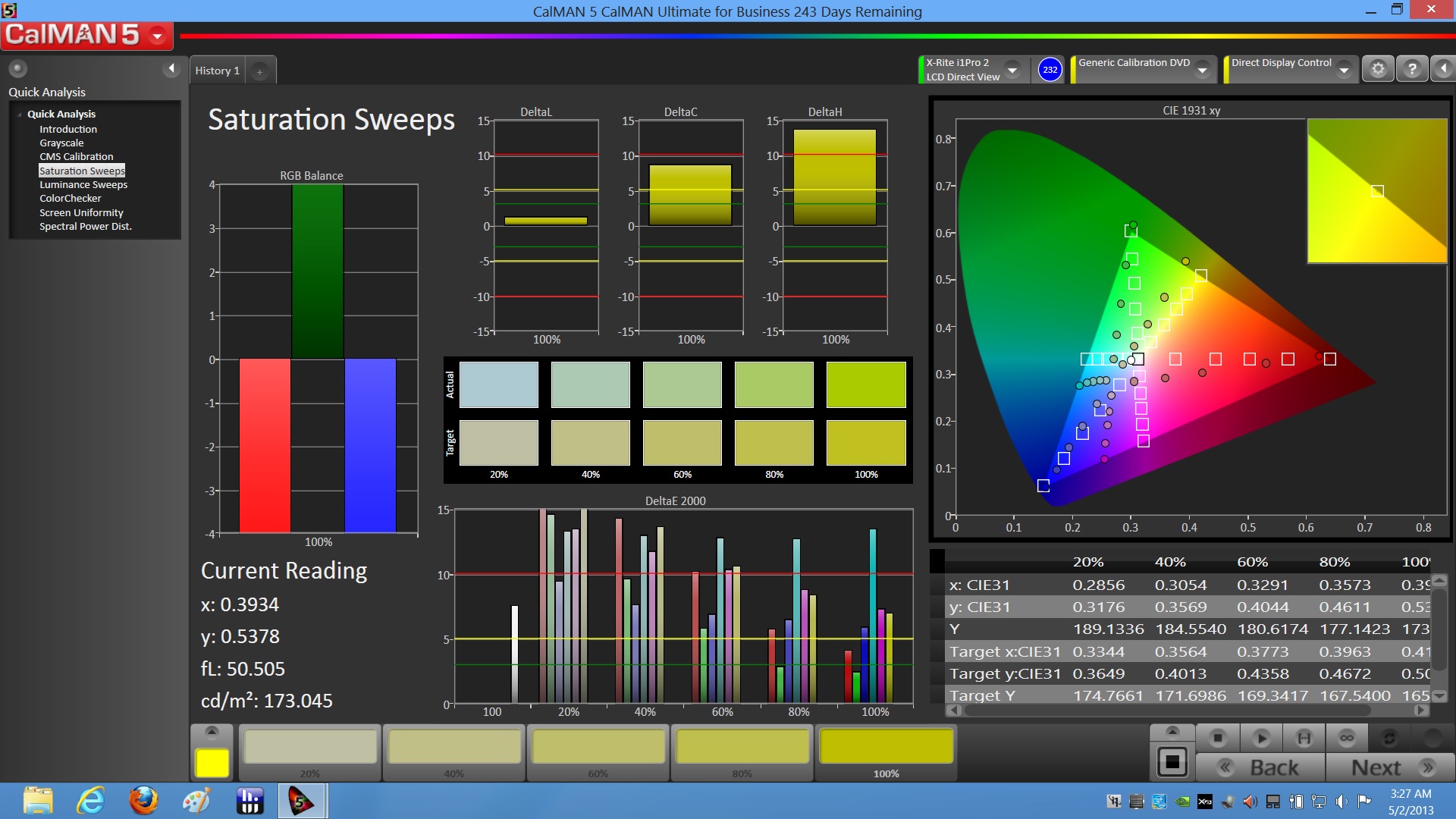Viewport: 1456px width, 819px height.
Task: Click the 20% column header in data table
Action: [x=1088, y=562]
